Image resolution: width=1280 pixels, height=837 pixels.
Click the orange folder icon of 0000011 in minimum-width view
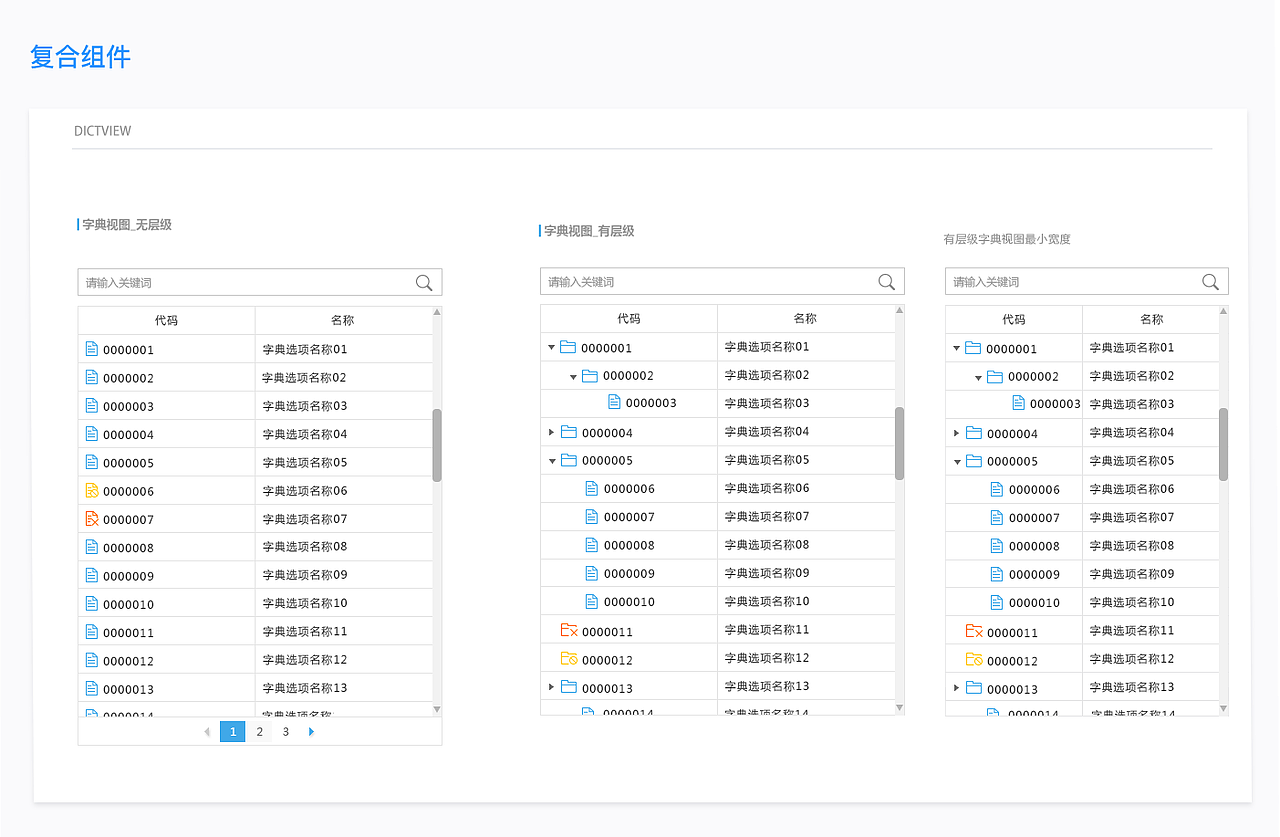(x=974, y=632)
